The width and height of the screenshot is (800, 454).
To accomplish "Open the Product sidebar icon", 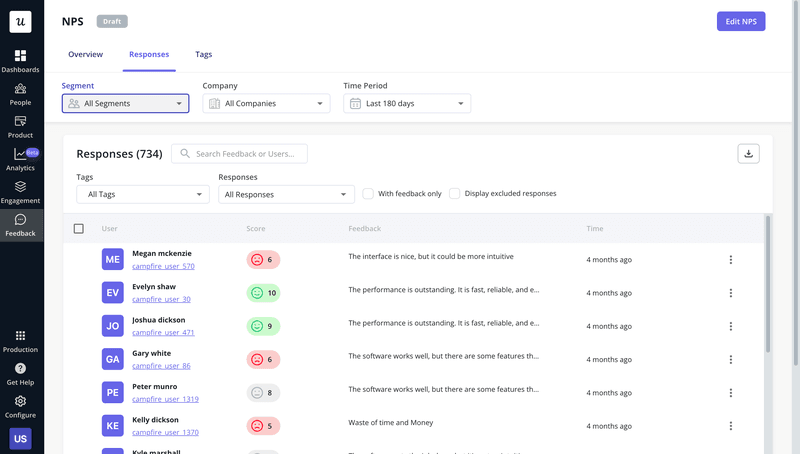I will pos(20,126).
